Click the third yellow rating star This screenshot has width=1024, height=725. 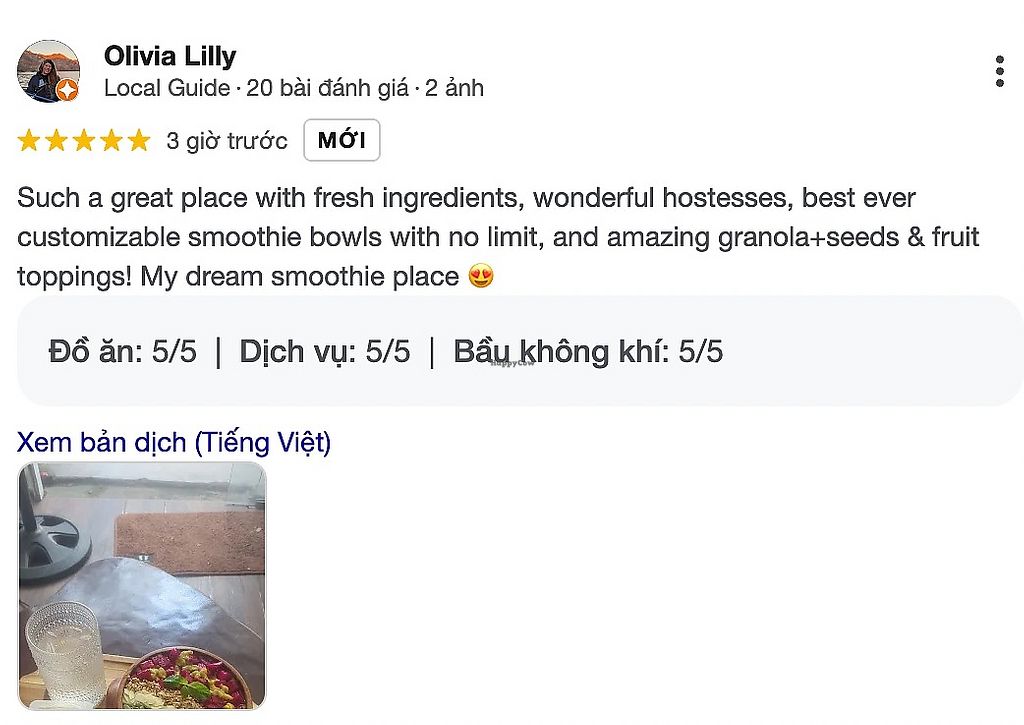pos(83,141)
